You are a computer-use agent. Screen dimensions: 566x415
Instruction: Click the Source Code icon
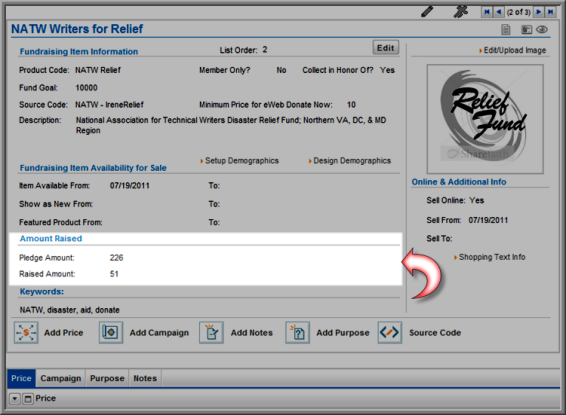click(x=390, y=332)
